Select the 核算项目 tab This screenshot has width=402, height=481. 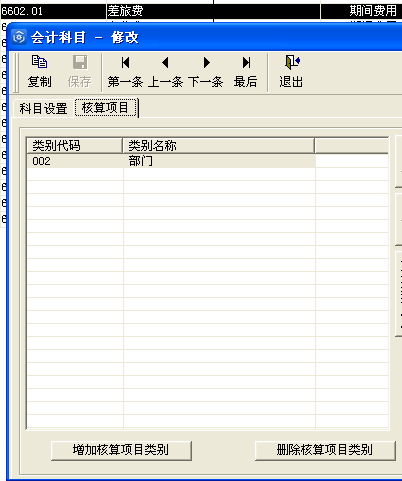click(x=105, y=107)
